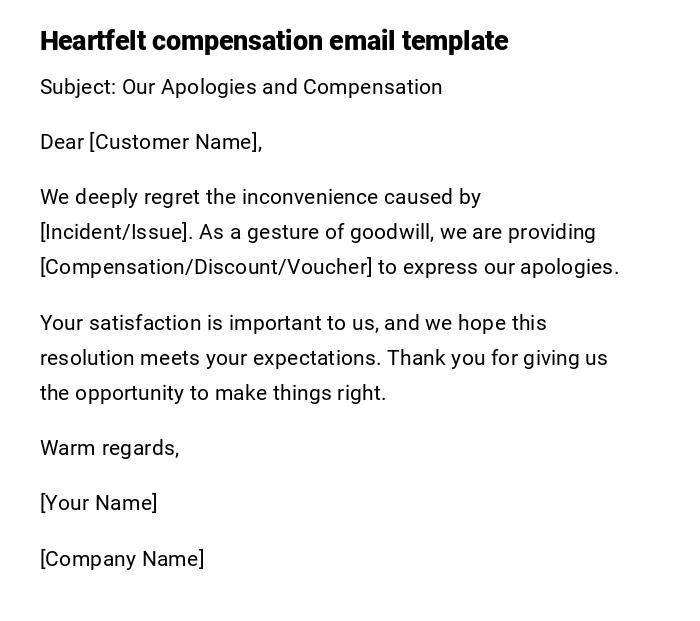Click the [Incident/Issue] placeholder

[114, 232]
